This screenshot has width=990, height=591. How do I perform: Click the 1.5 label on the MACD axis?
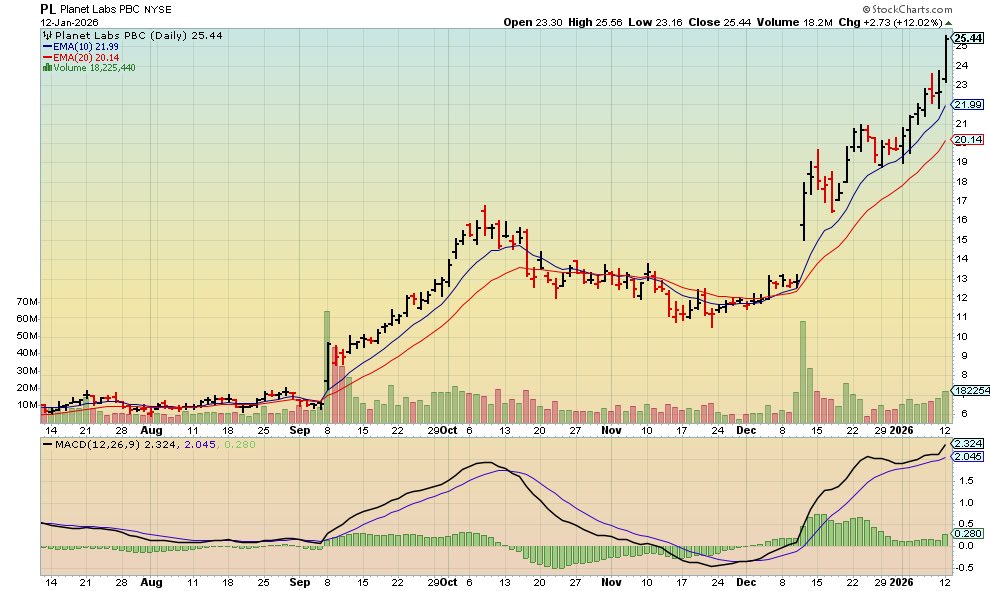pos(965,481)
